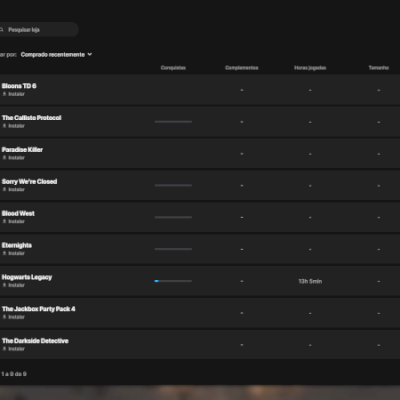The width and height of the screenshot is (400, 400).
Task: Open The Callisto Protocol title
Action: coord(32,118)
